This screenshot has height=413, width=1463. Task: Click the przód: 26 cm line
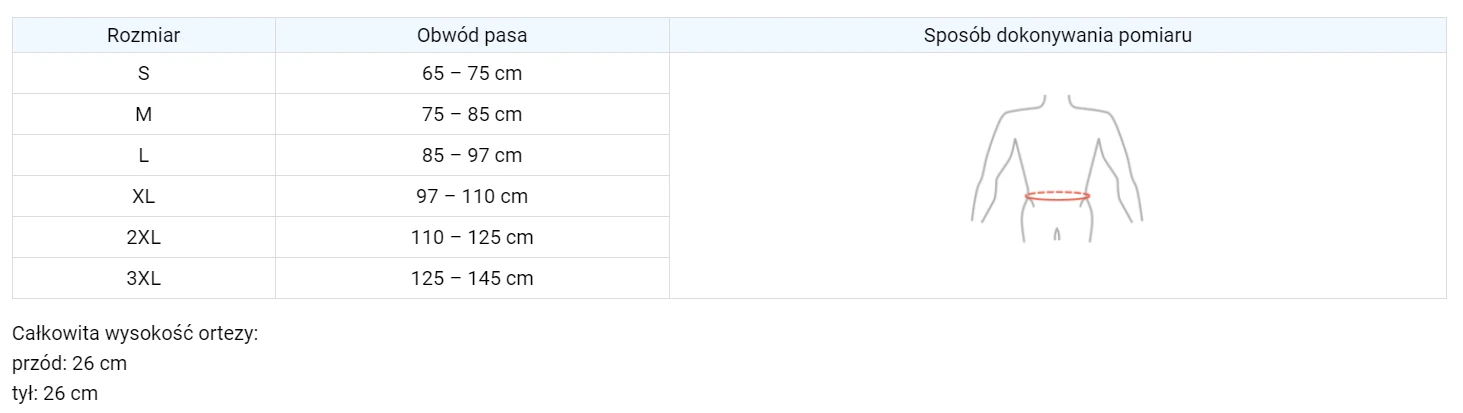(x=69, y=363)
